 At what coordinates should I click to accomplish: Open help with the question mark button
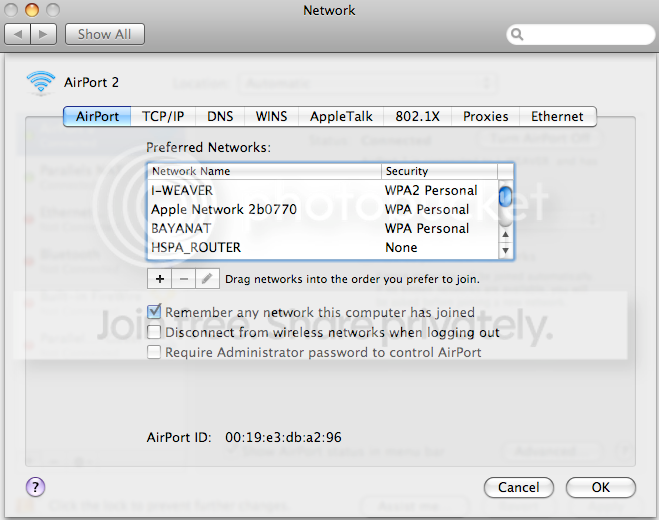35,487
